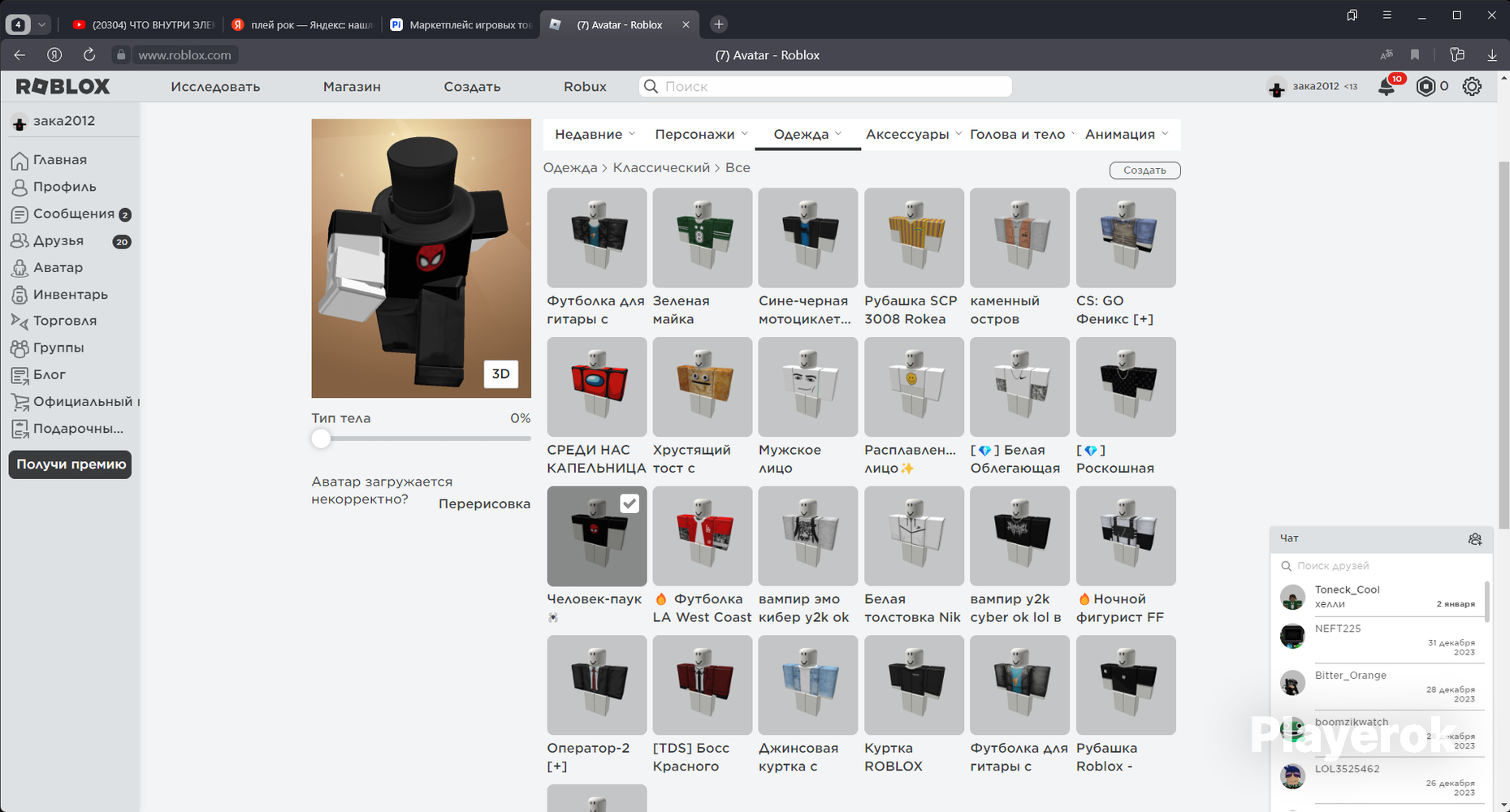Expand the Accessories (Аксессуары) dropdown
This screenshot has width=1510, height=812.
tap(913, 135)
